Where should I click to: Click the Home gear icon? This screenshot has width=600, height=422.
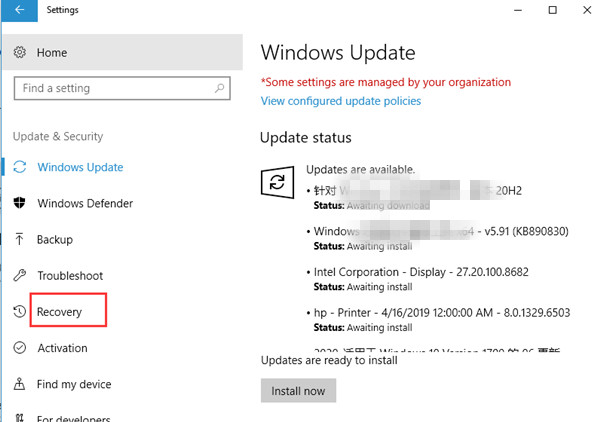pyautogui.click(x=20, y=52)
